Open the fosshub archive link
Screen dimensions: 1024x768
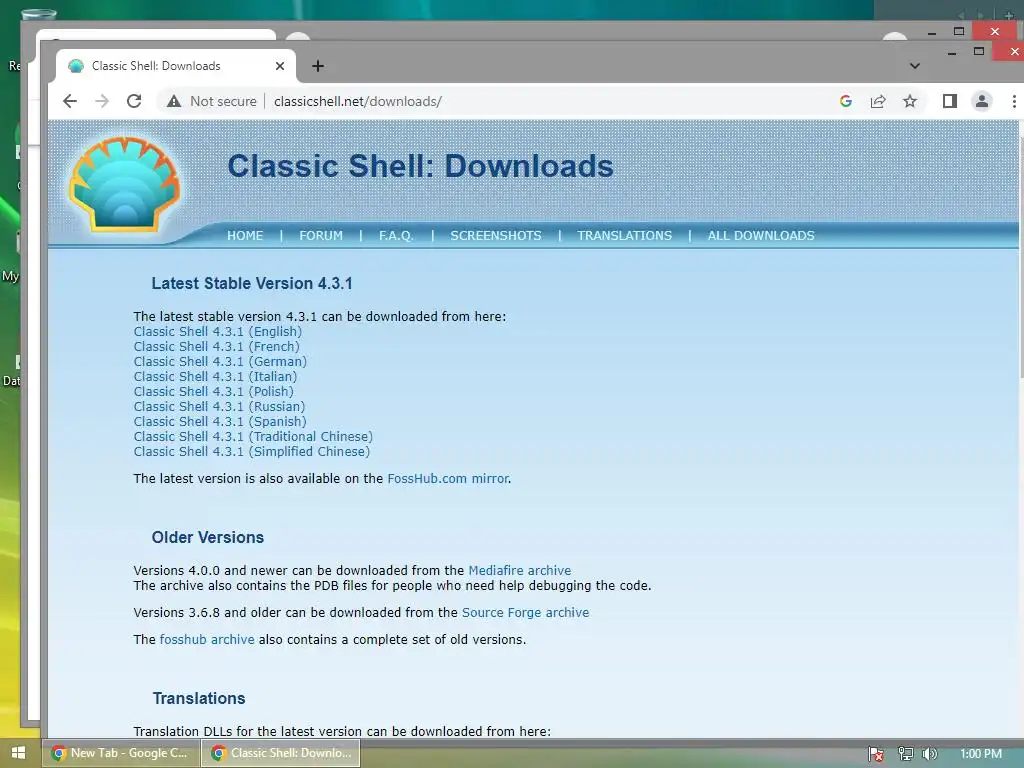[207, 639]
